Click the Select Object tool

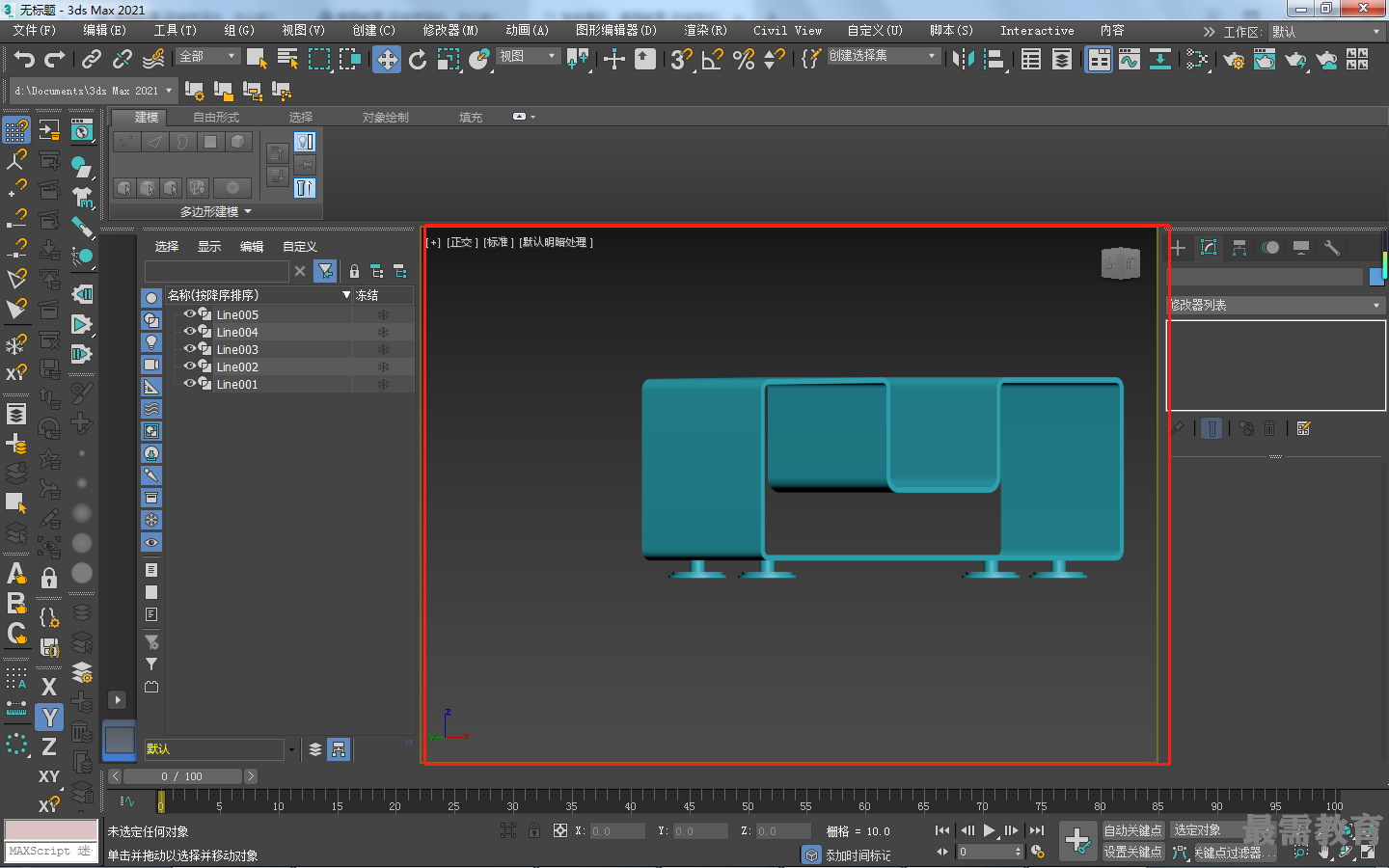258,60
